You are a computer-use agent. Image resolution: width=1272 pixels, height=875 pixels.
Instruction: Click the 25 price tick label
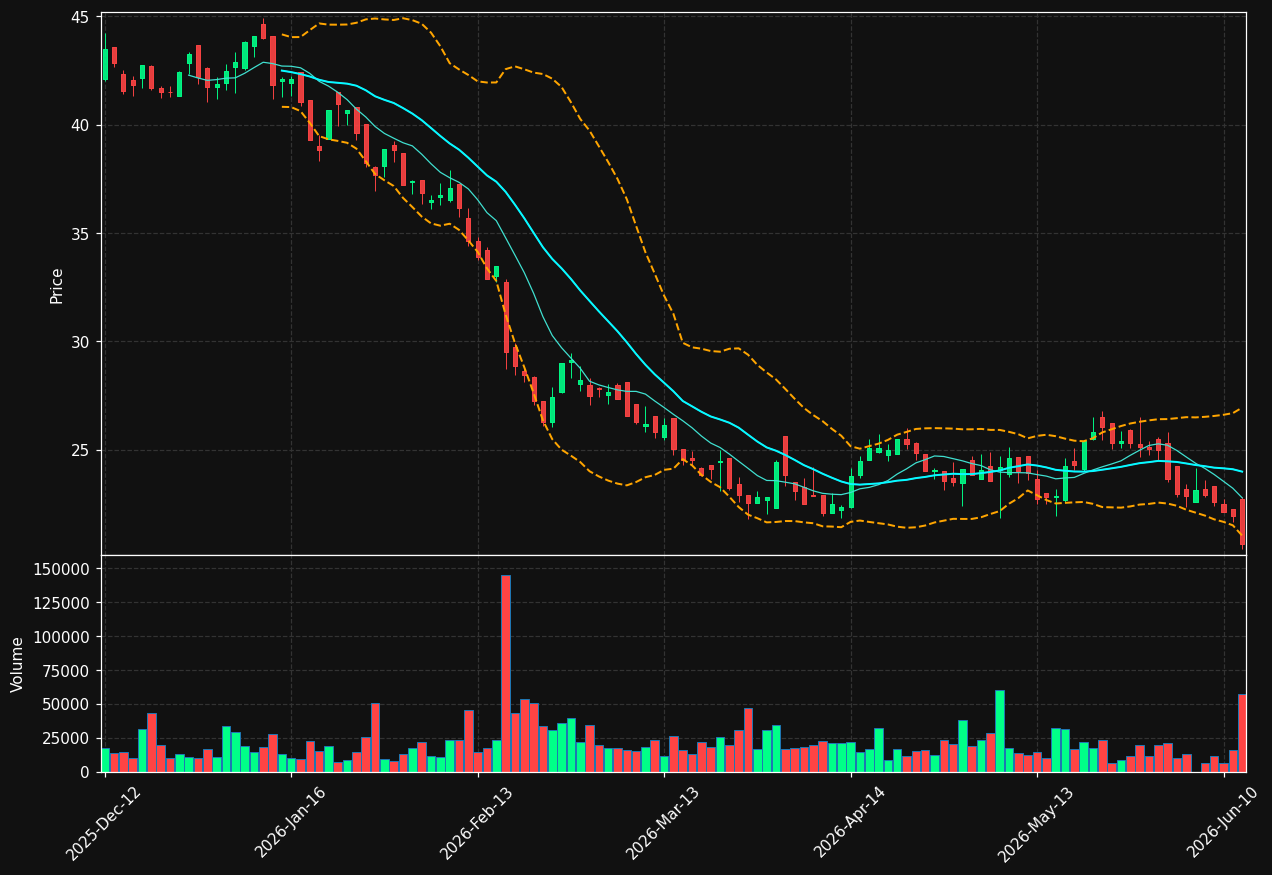(x=82, y=450)
